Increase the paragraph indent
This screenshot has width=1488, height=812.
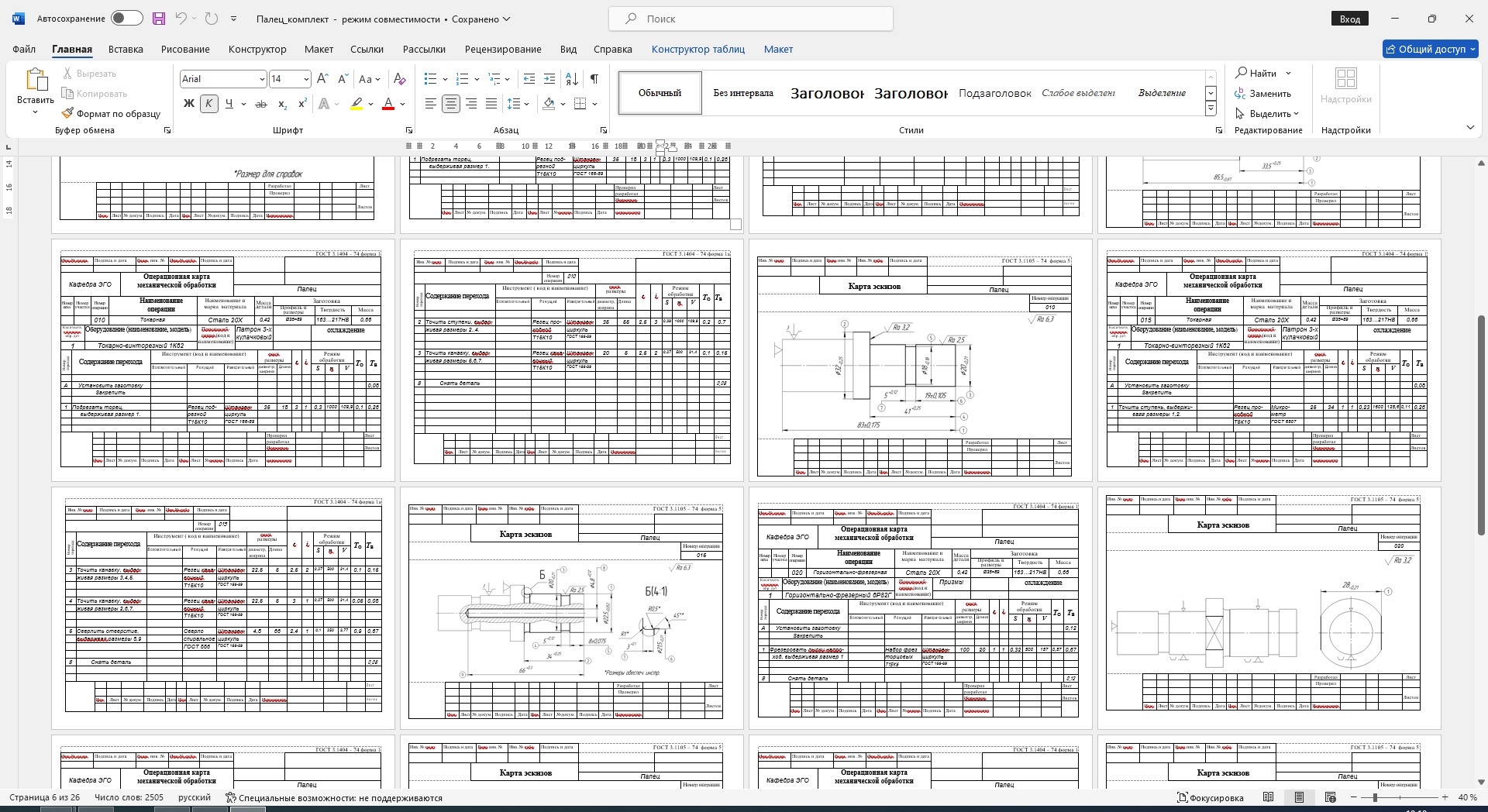click(549, 79)
